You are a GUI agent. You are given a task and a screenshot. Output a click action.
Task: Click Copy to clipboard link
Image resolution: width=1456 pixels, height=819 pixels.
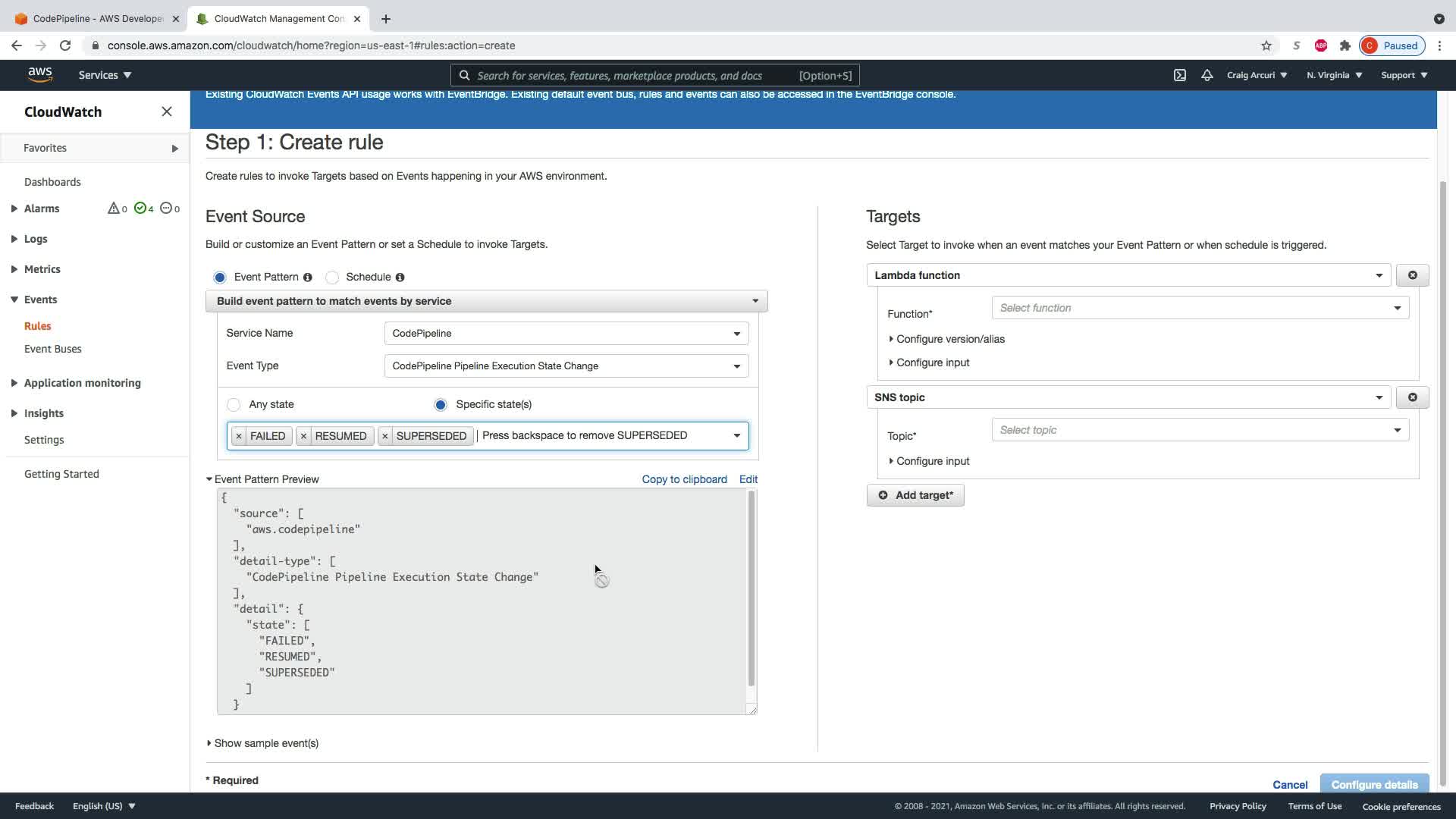(x=684, y=479)
